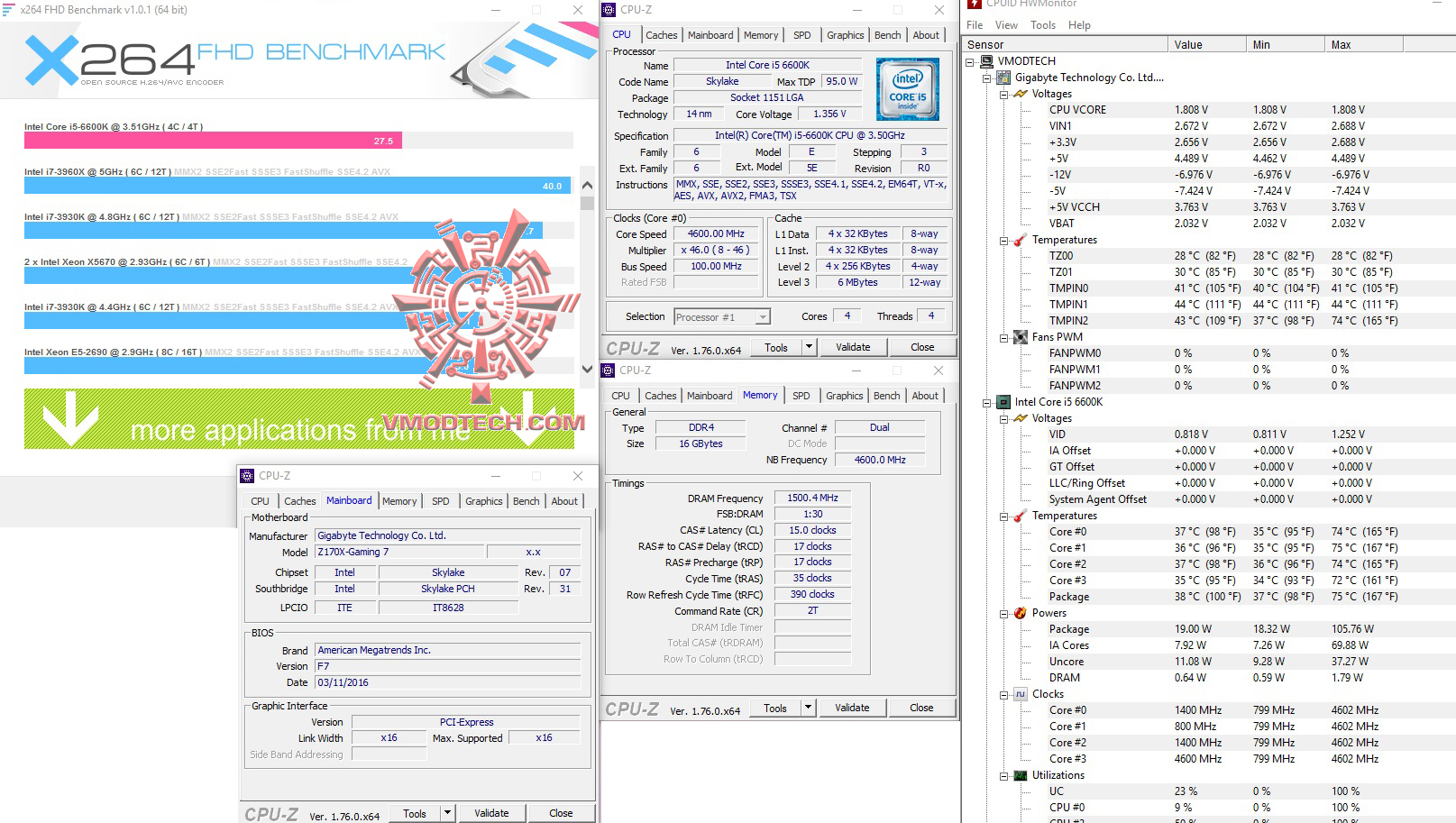Select the Uncore power row
The width and height of the screenshot is (1456, 823).
click(x=1067, y=662)
